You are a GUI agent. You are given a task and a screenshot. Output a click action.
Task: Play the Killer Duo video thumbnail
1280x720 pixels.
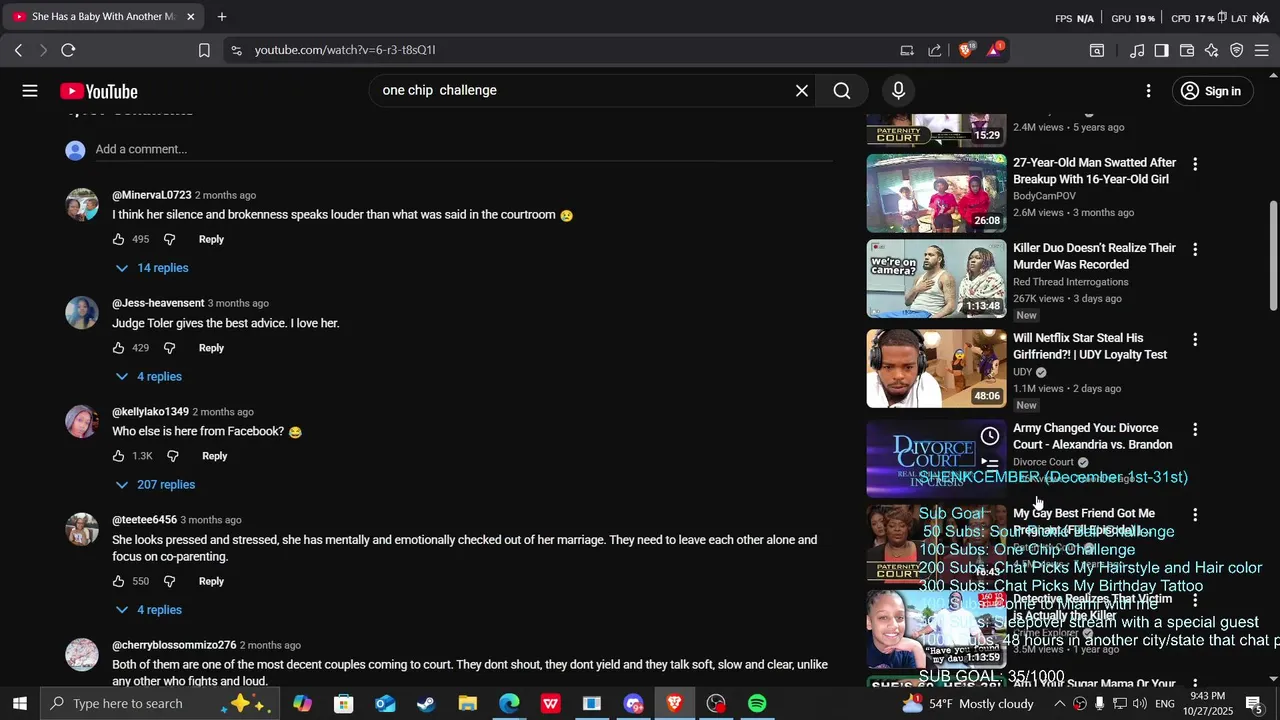coord(936,279)
